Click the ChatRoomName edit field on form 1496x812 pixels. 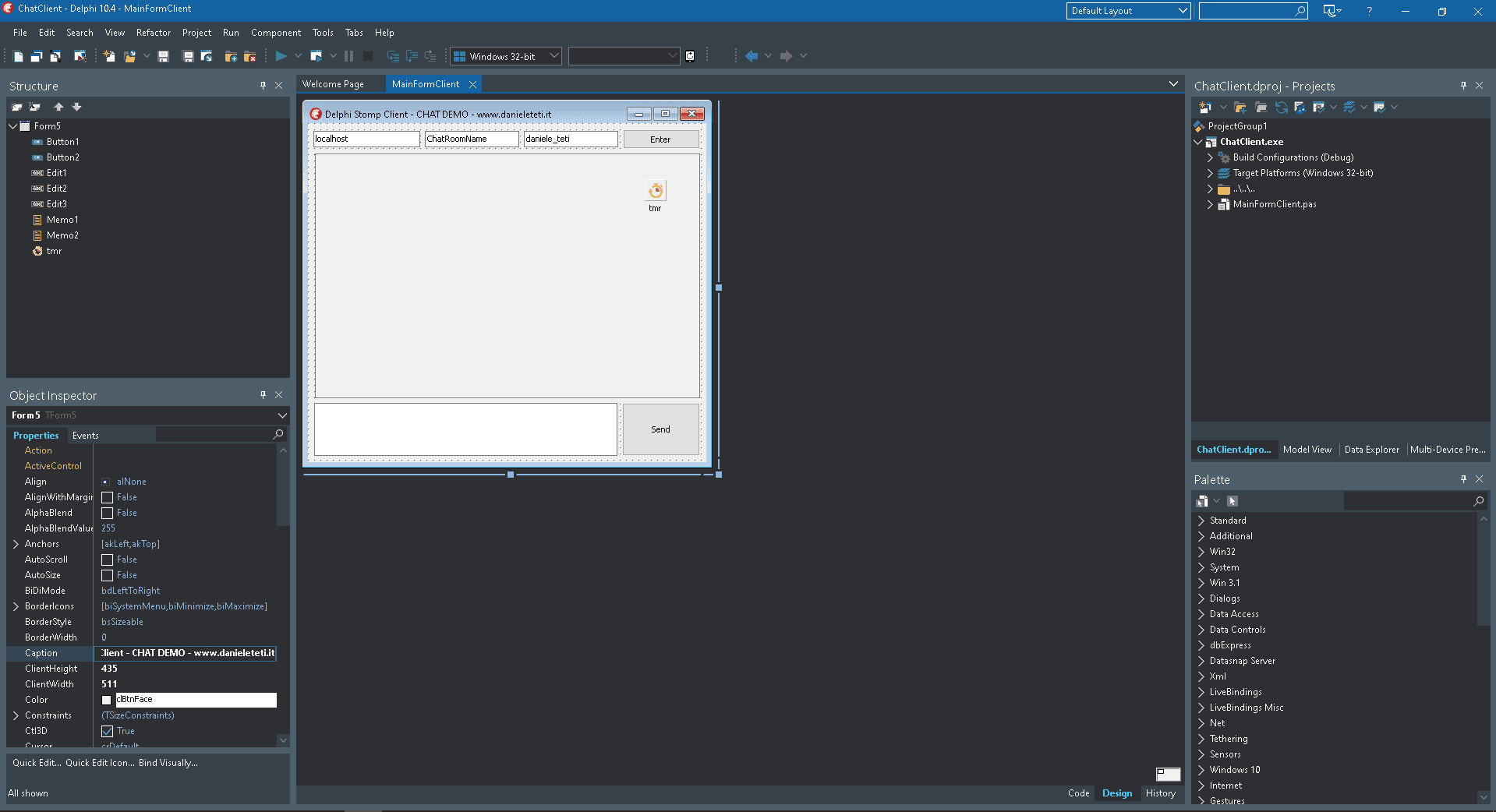point(472,139)
